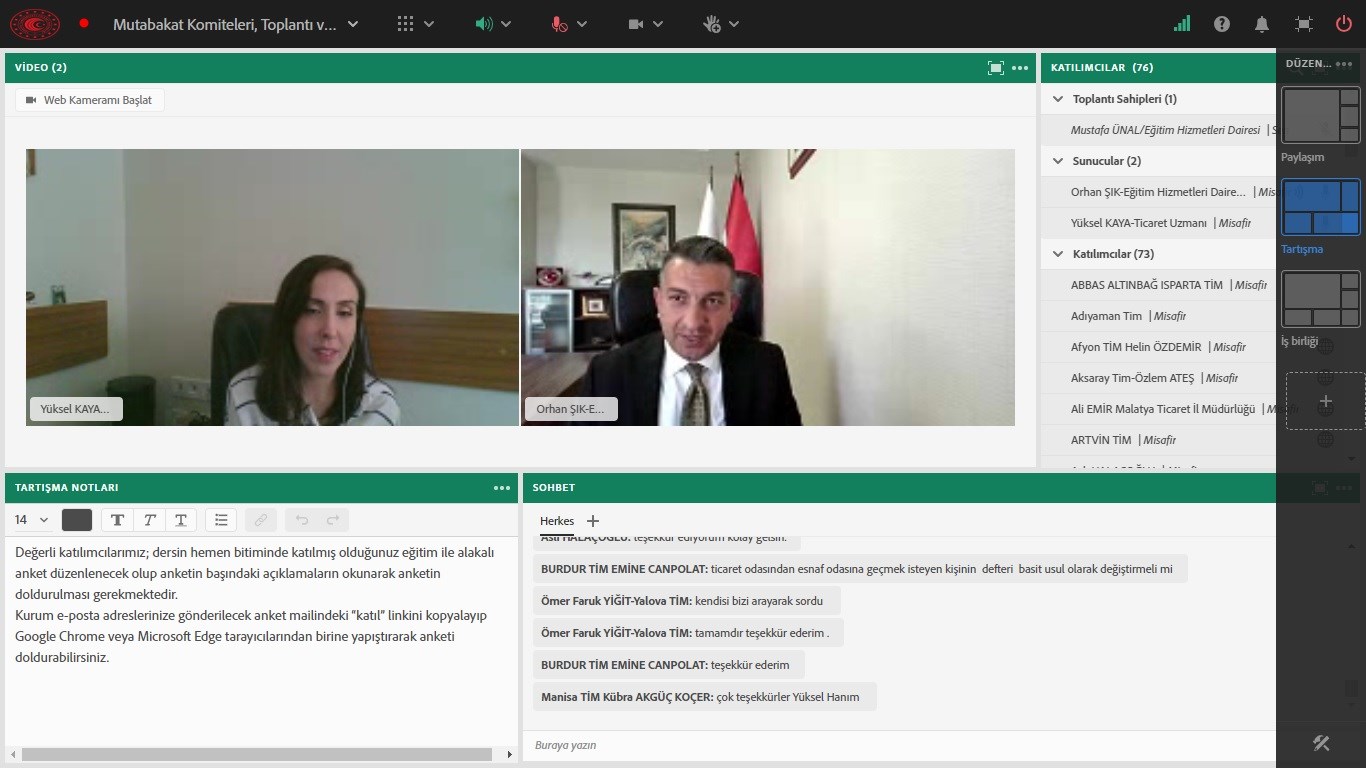Viewport: 1366px width, 768px height.
Task: Expand the chevron beside the pods grid
Action: (x=429, y=24)
